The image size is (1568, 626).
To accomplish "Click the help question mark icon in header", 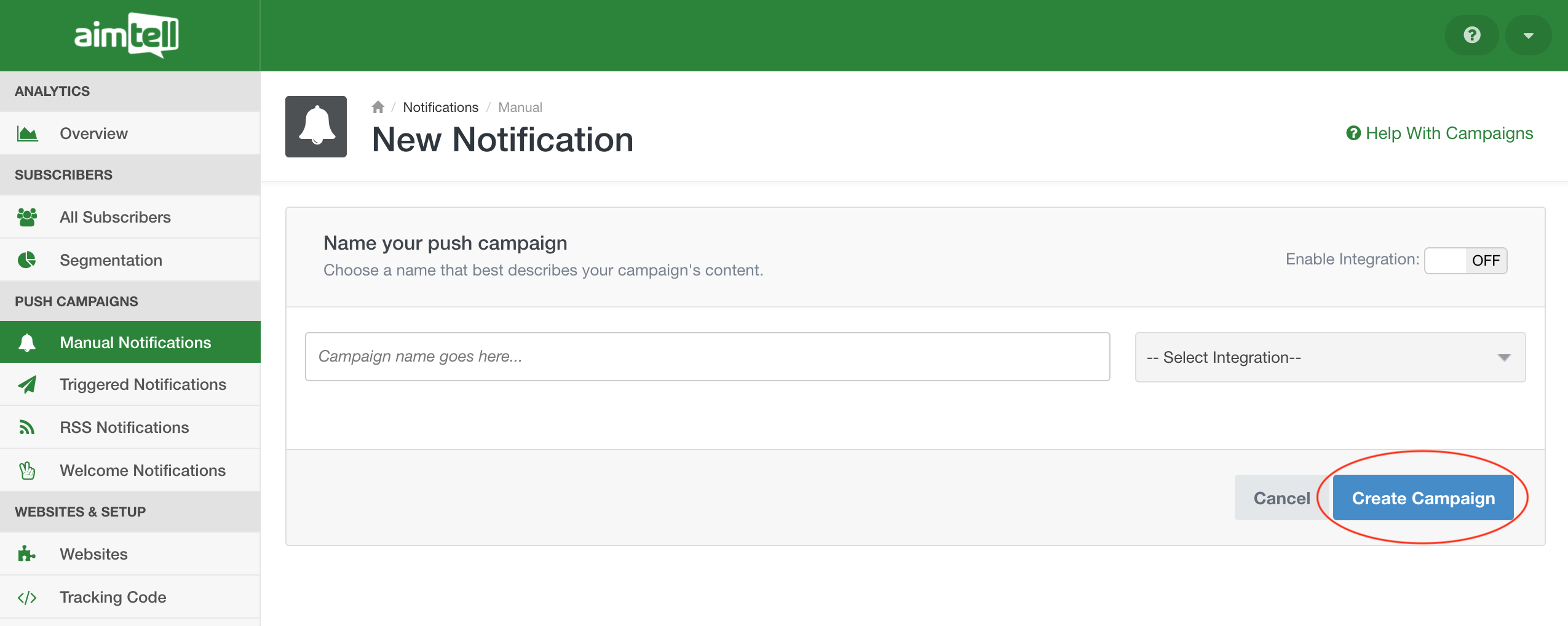I will point(1471,35).
